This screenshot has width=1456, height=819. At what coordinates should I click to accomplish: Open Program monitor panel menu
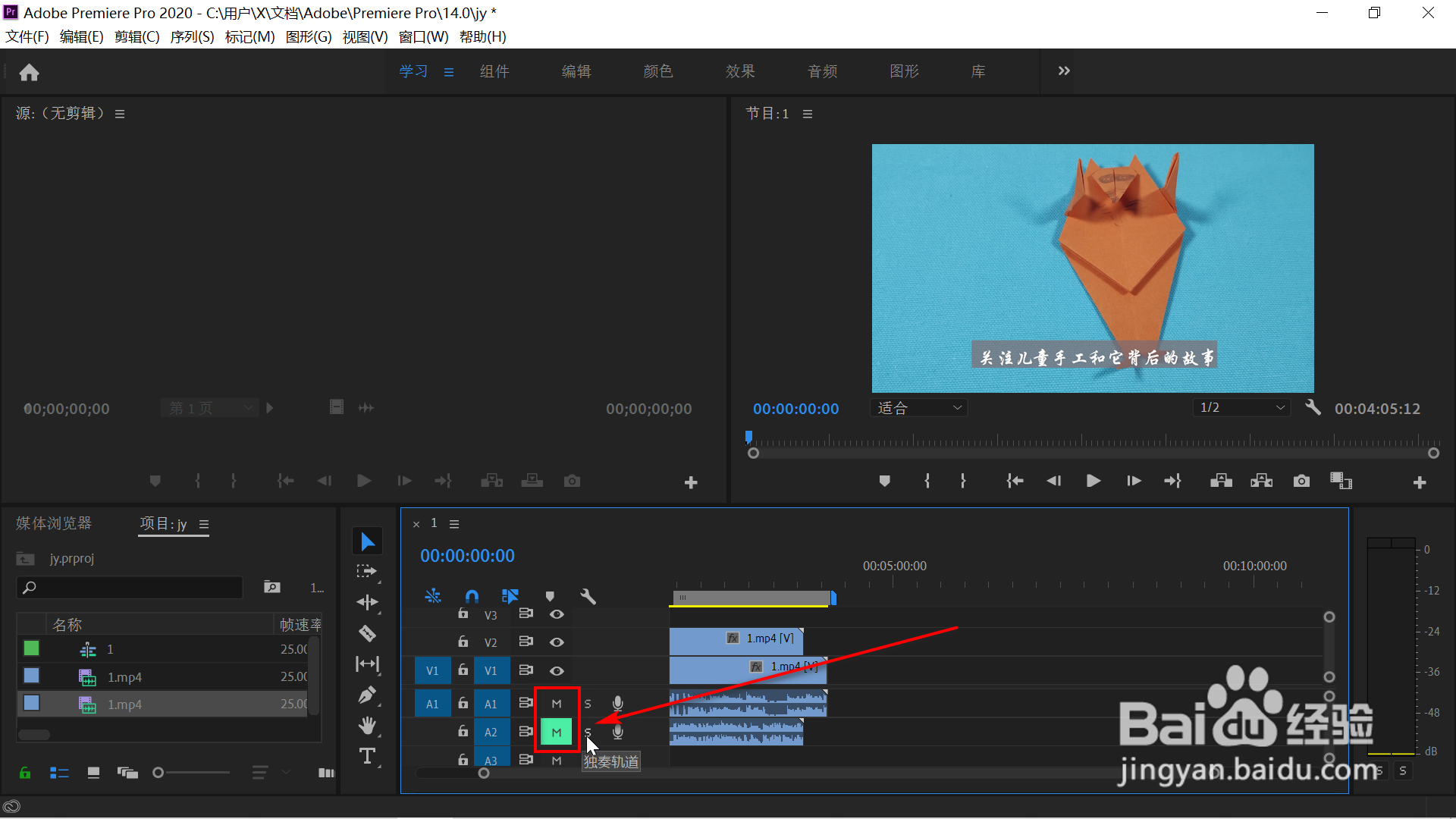(808, 114)
